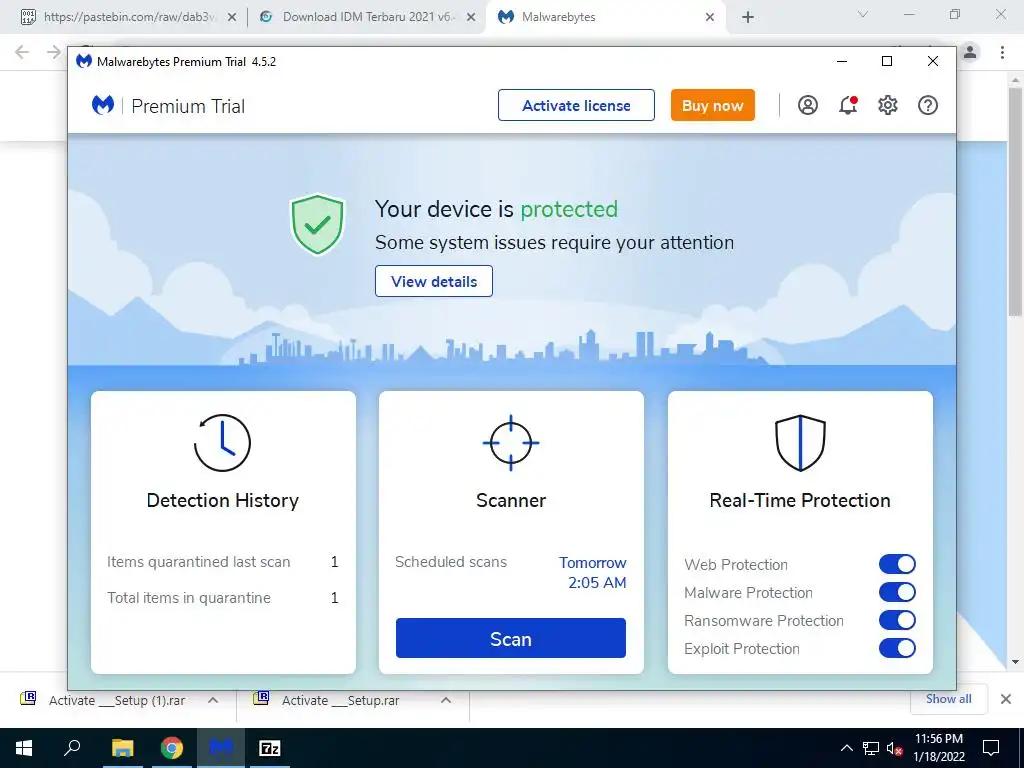
Task: Close the Chrome downloads bar
Action: pyautogui.click(x=1006, y=699)
